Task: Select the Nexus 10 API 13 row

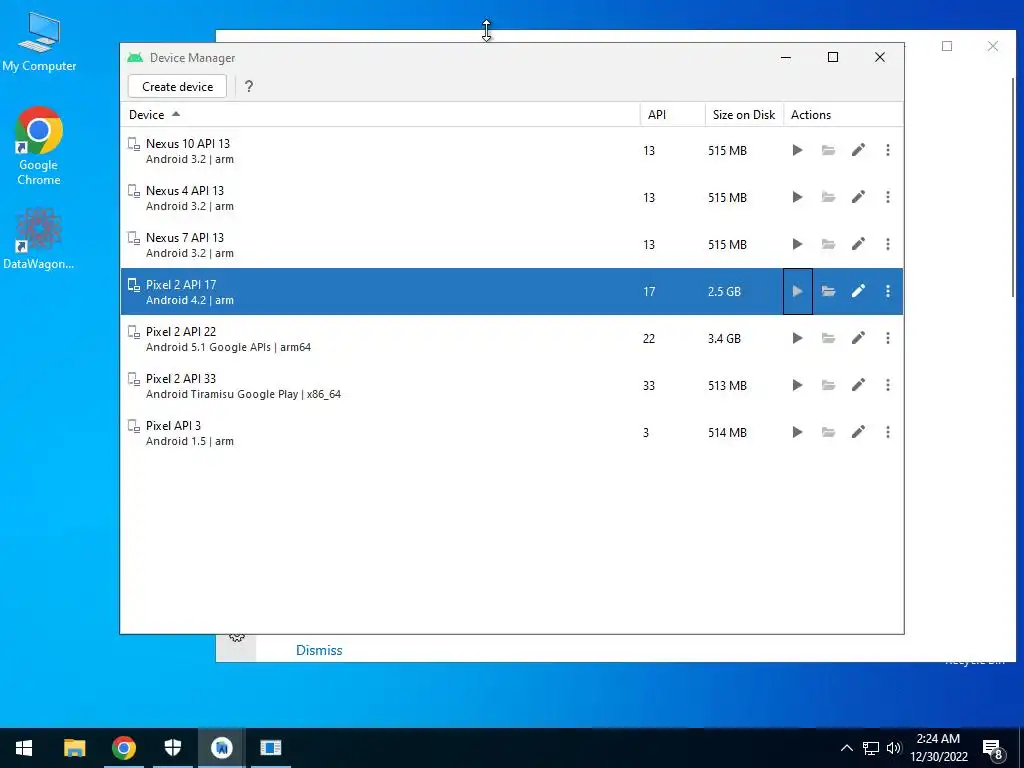Action: (x=512, y=150)
